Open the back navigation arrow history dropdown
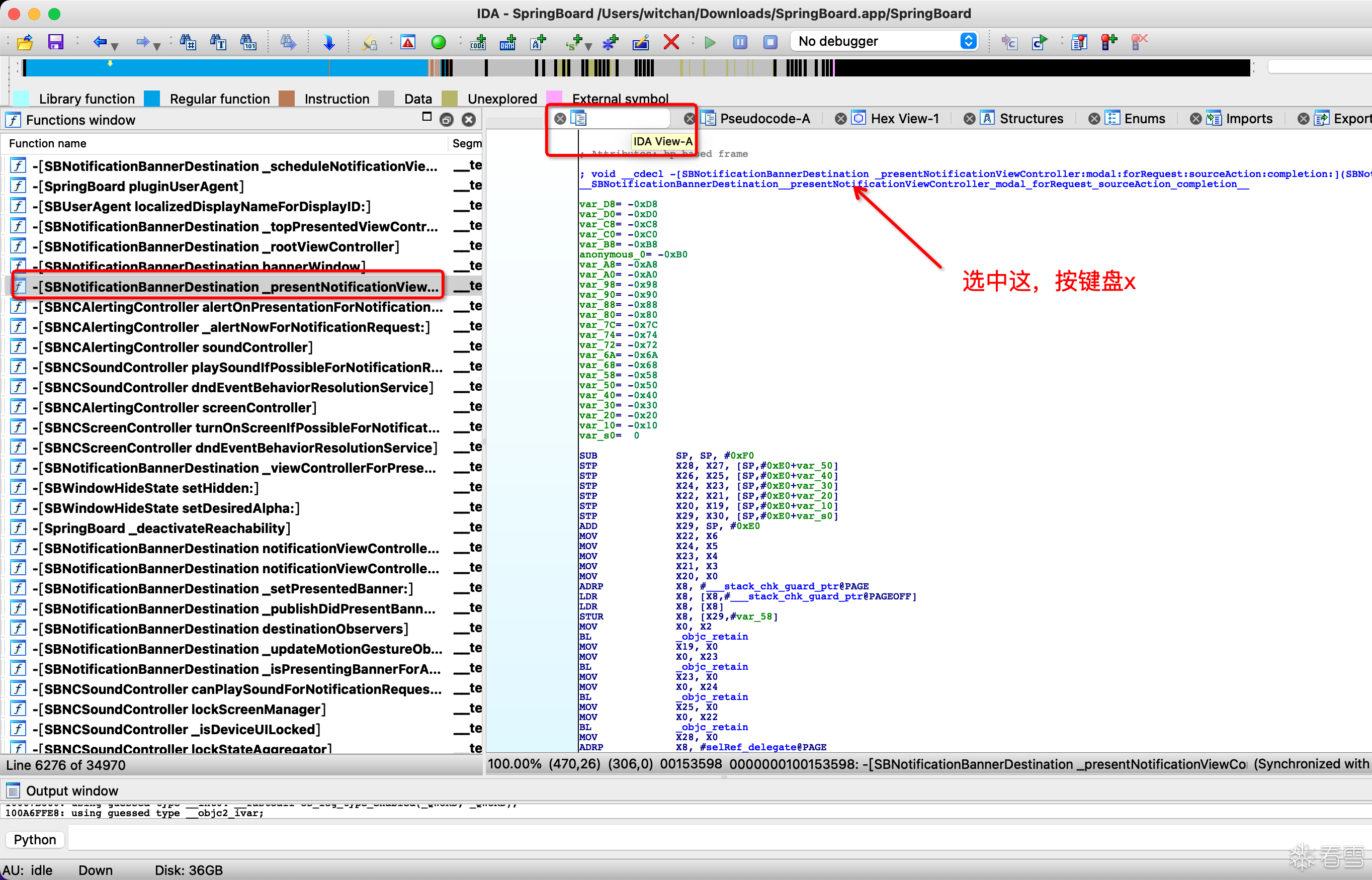 coord(115,46)
